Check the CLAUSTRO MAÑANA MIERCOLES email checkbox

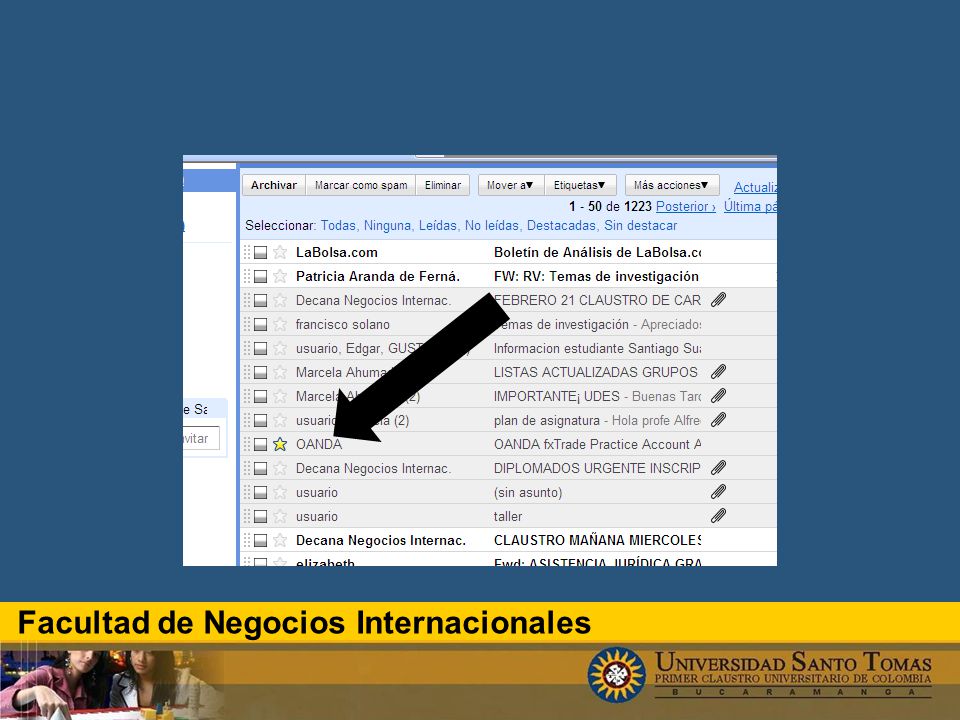260,541
